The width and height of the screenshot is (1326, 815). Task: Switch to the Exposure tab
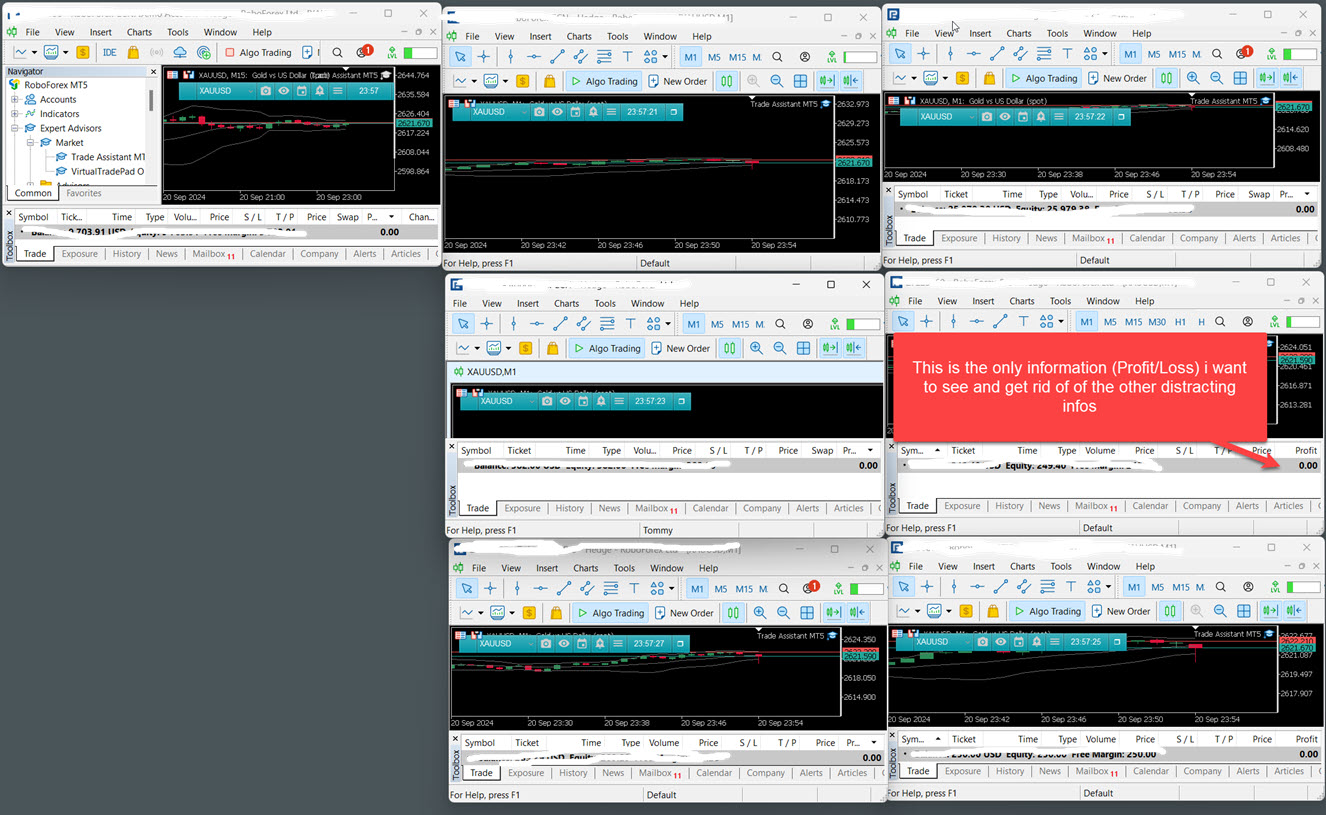tap(79, 253)
